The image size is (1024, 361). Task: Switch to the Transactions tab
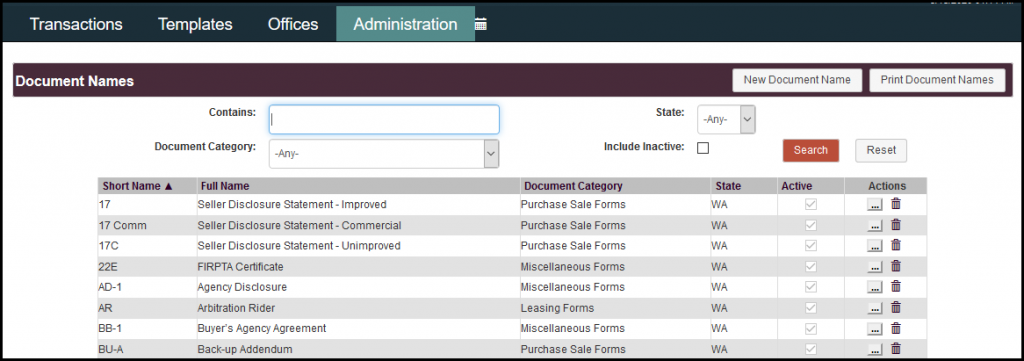76,24
